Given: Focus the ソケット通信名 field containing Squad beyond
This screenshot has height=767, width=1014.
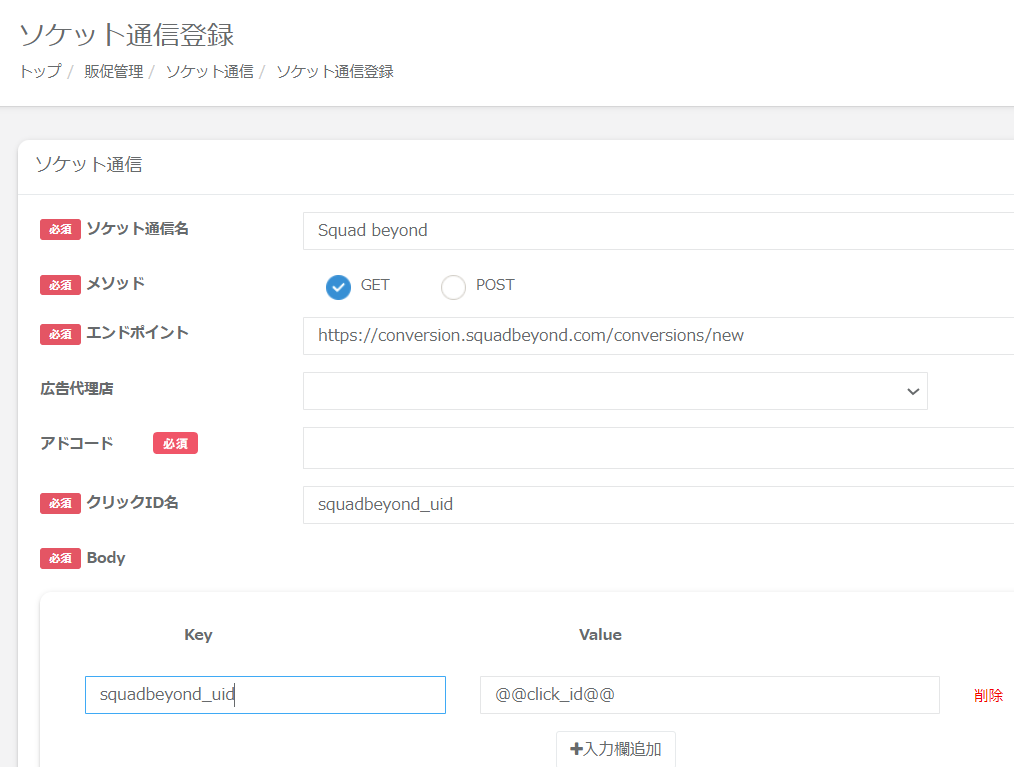Looking at the screenshot, I should pyautogui.click(x=658, y=230).
